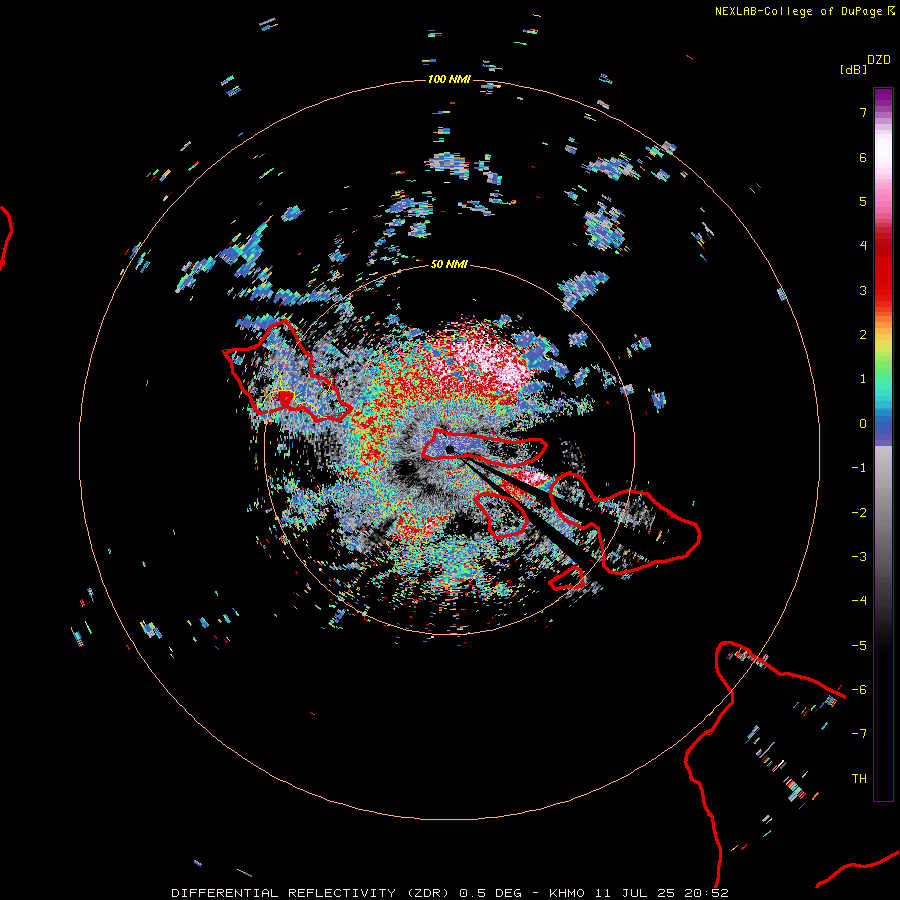Click the -6 value on color scale
The width and height of the screenshot is (900, 900).
tap(859, 690)
